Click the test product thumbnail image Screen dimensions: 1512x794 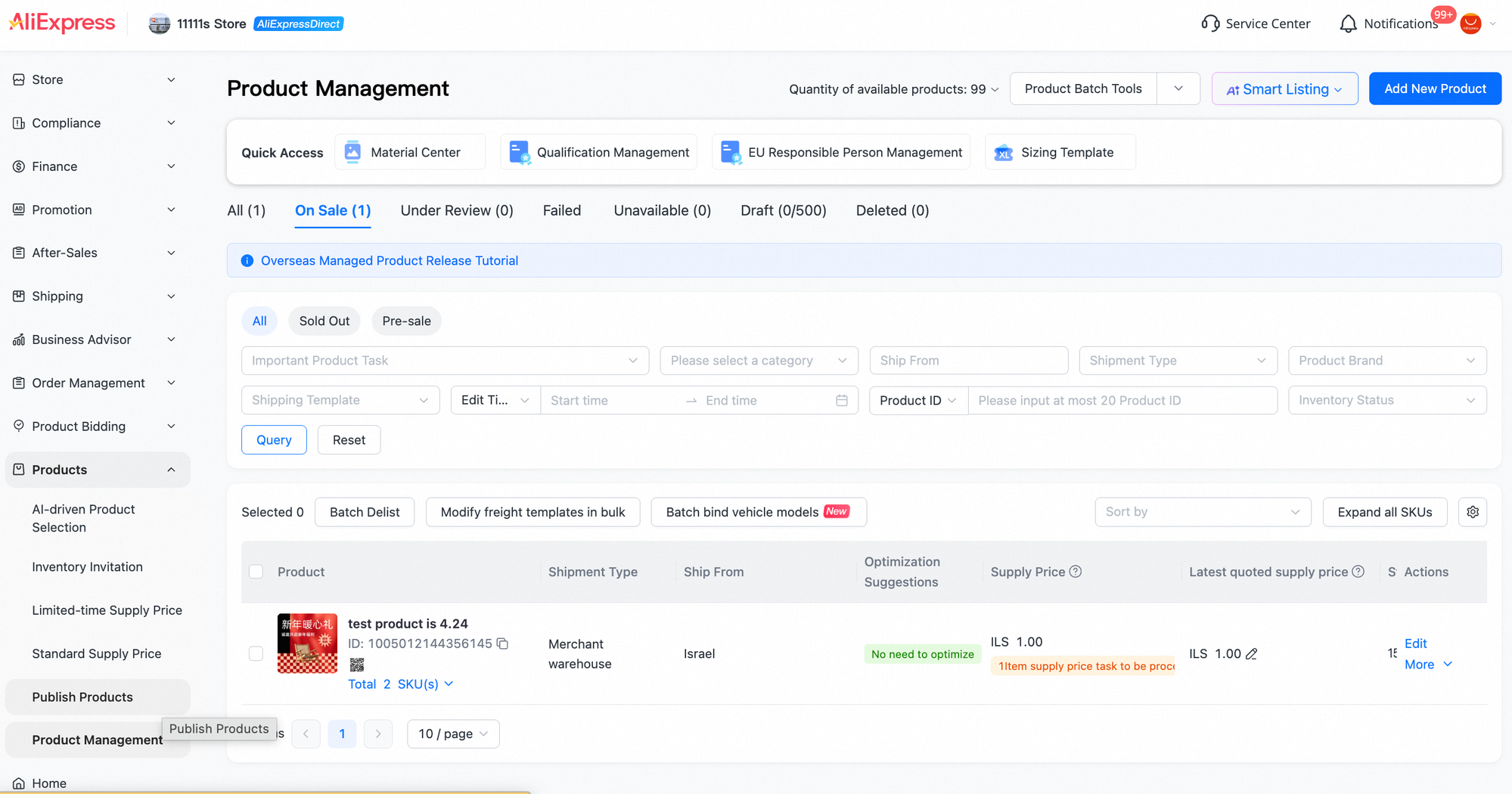(307, 644)
